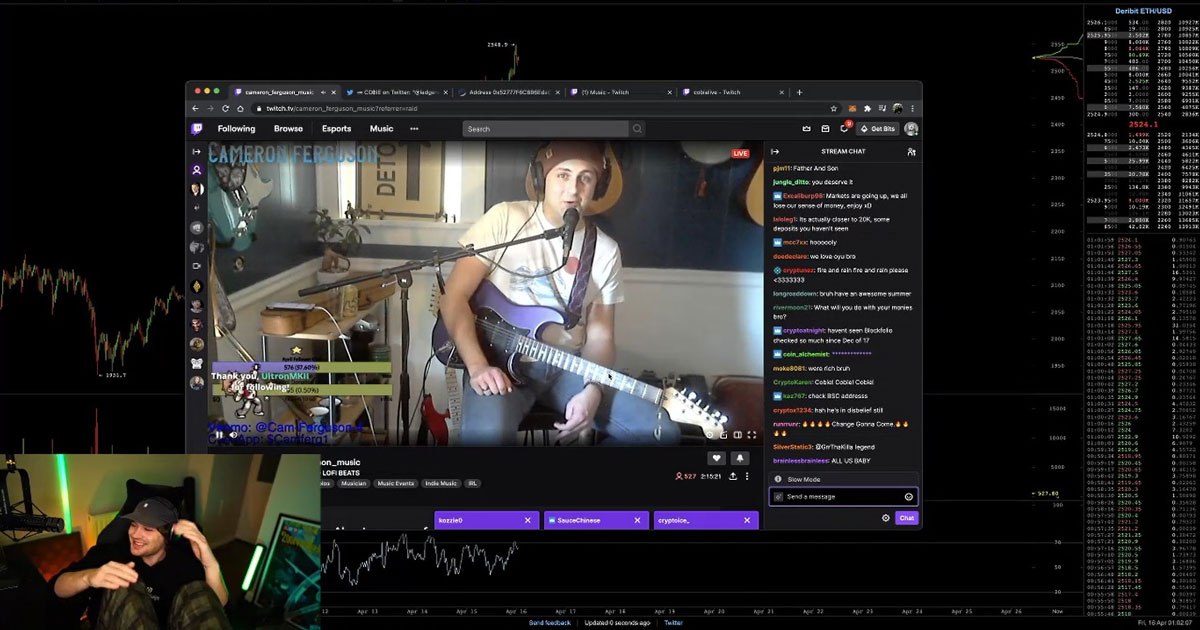Click the cameron_ferguson_music channel name
Viewport: 1200px width, 630px height.
pos(340,462)
